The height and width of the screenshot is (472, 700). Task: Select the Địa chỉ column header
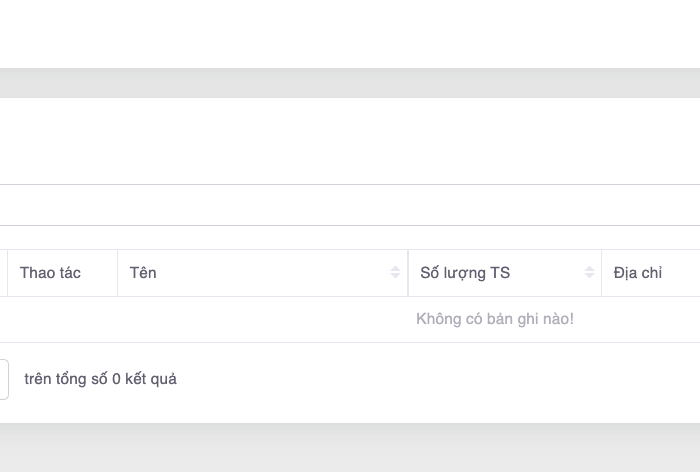638,273
